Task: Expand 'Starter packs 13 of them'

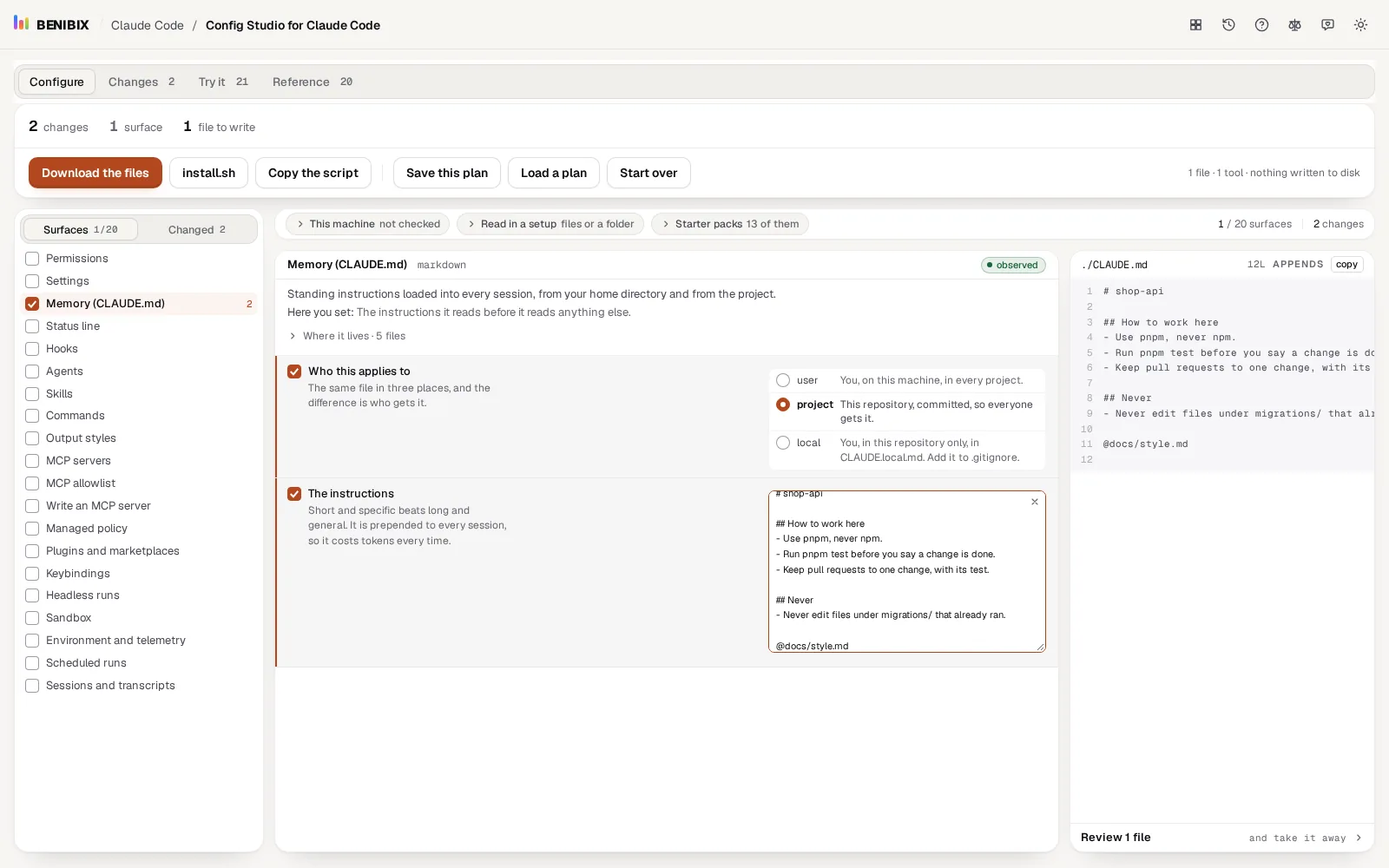Action: (730, 224)
